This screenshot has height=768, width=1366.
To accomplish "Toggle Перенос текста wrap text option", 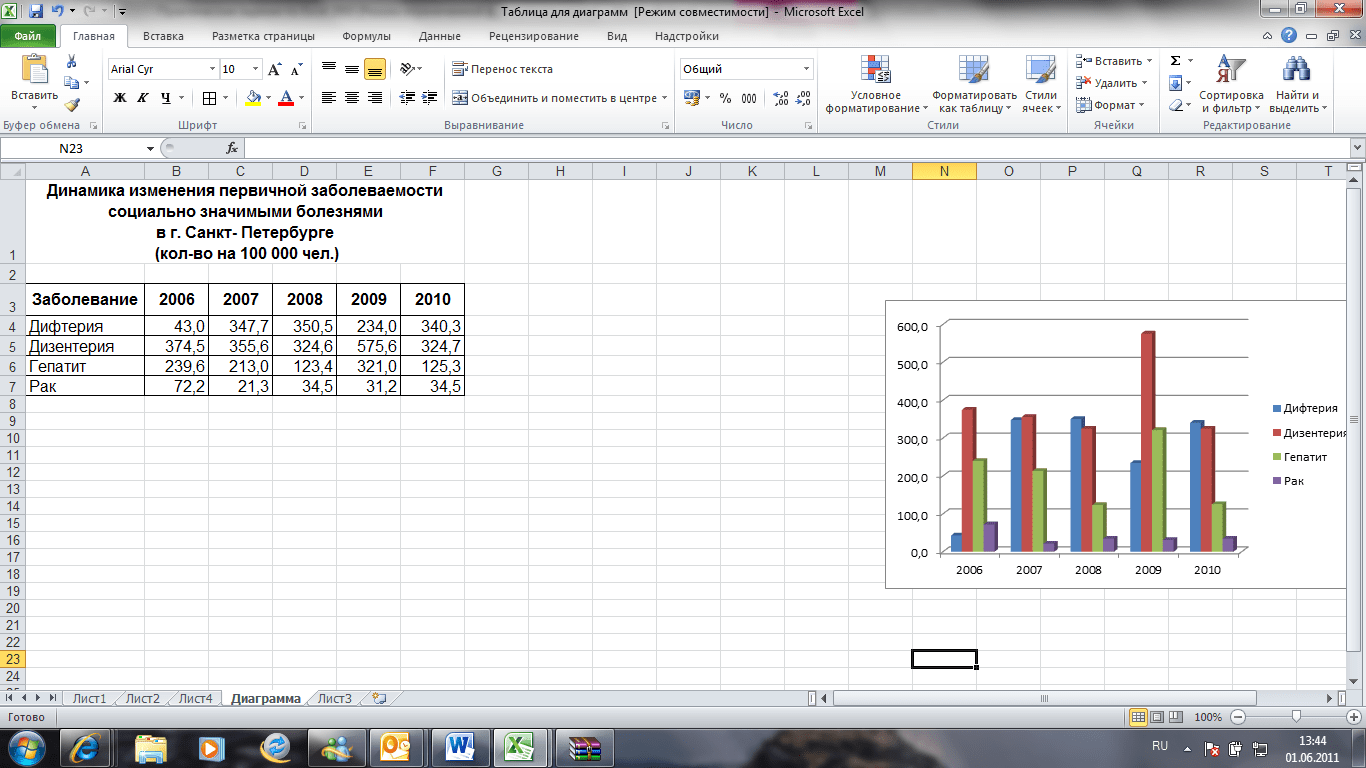I will (x=500, y=69).
